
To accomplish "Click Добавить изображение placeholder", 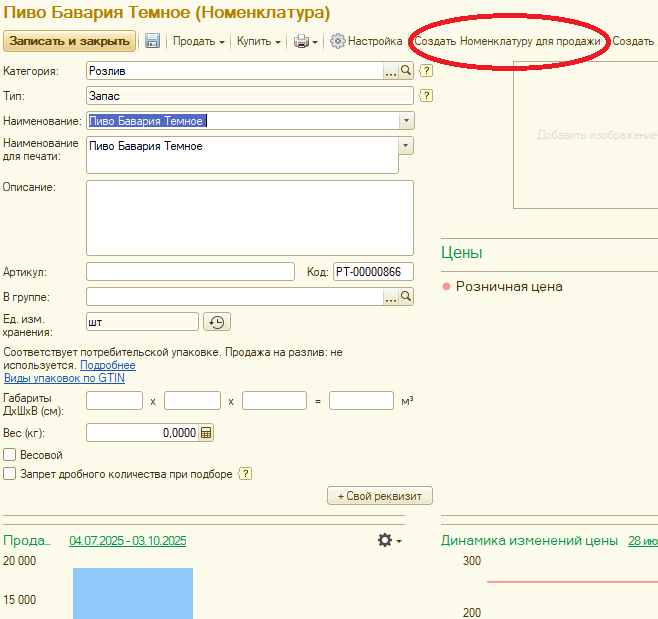I will (x=597, y=135).
